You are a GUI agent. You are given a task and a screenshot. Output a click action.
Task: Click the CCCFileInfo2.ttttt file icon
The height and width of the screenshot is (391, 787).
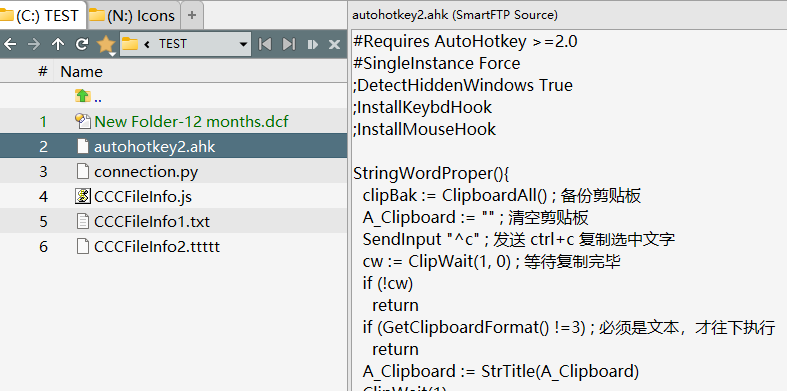pyautogui.click(x=83, y=246)
